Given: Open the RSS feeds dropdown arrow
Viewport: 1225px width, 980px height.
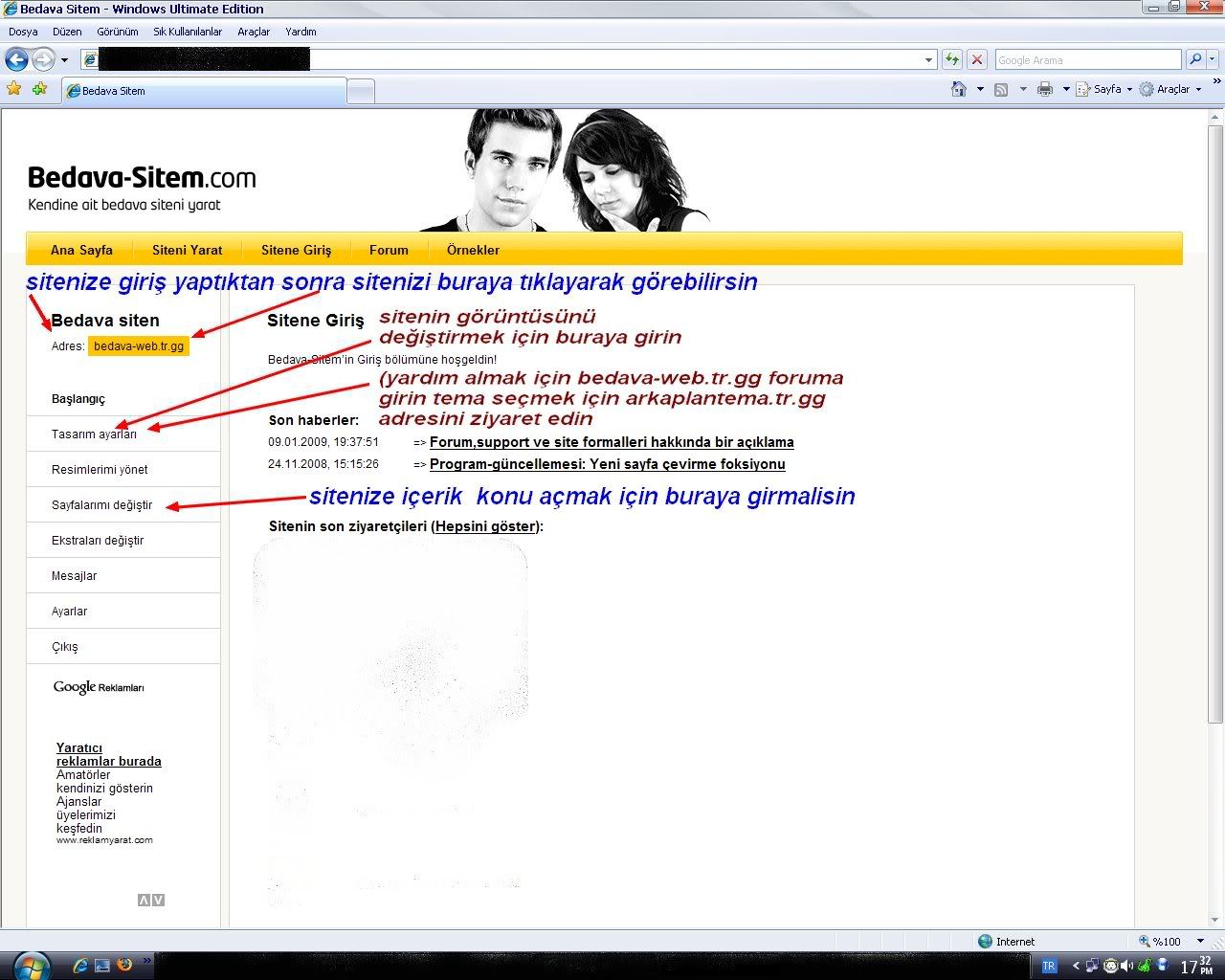Looking at the screenshot, I should [x=1022, y=89].
